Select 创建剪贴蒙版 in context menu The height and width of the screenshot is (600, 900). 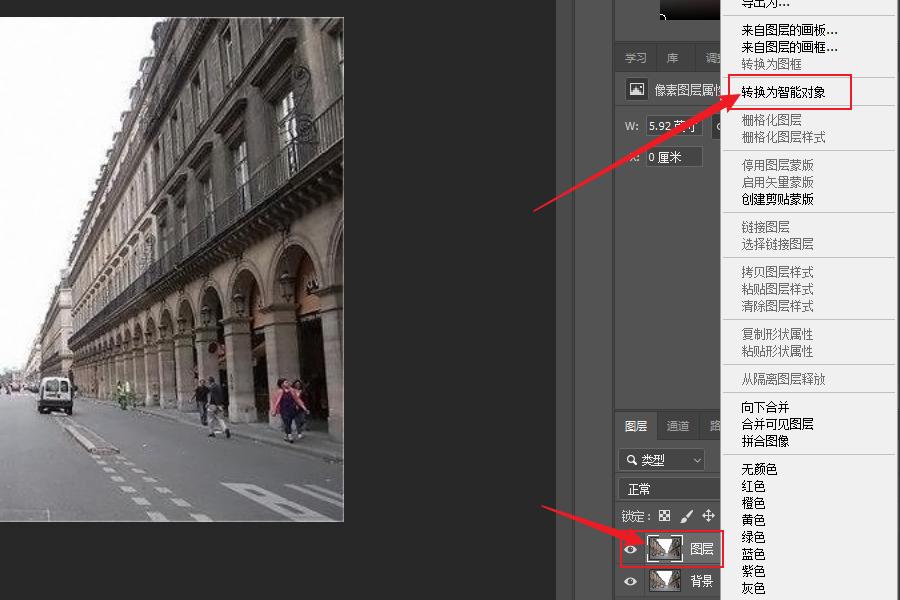(x=777, y=199)
